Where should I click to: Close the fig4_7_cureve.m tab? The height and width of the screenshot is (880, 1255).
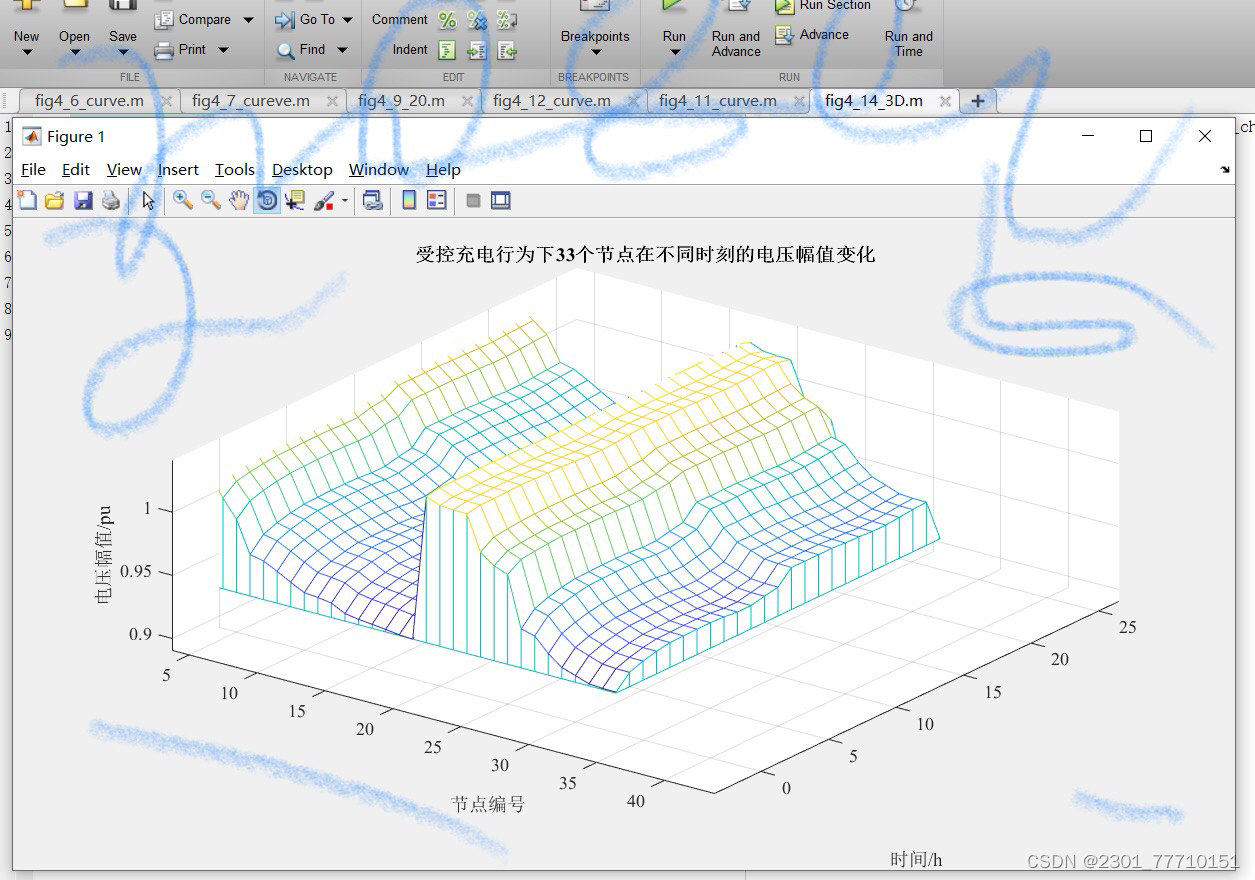[332, 101]
